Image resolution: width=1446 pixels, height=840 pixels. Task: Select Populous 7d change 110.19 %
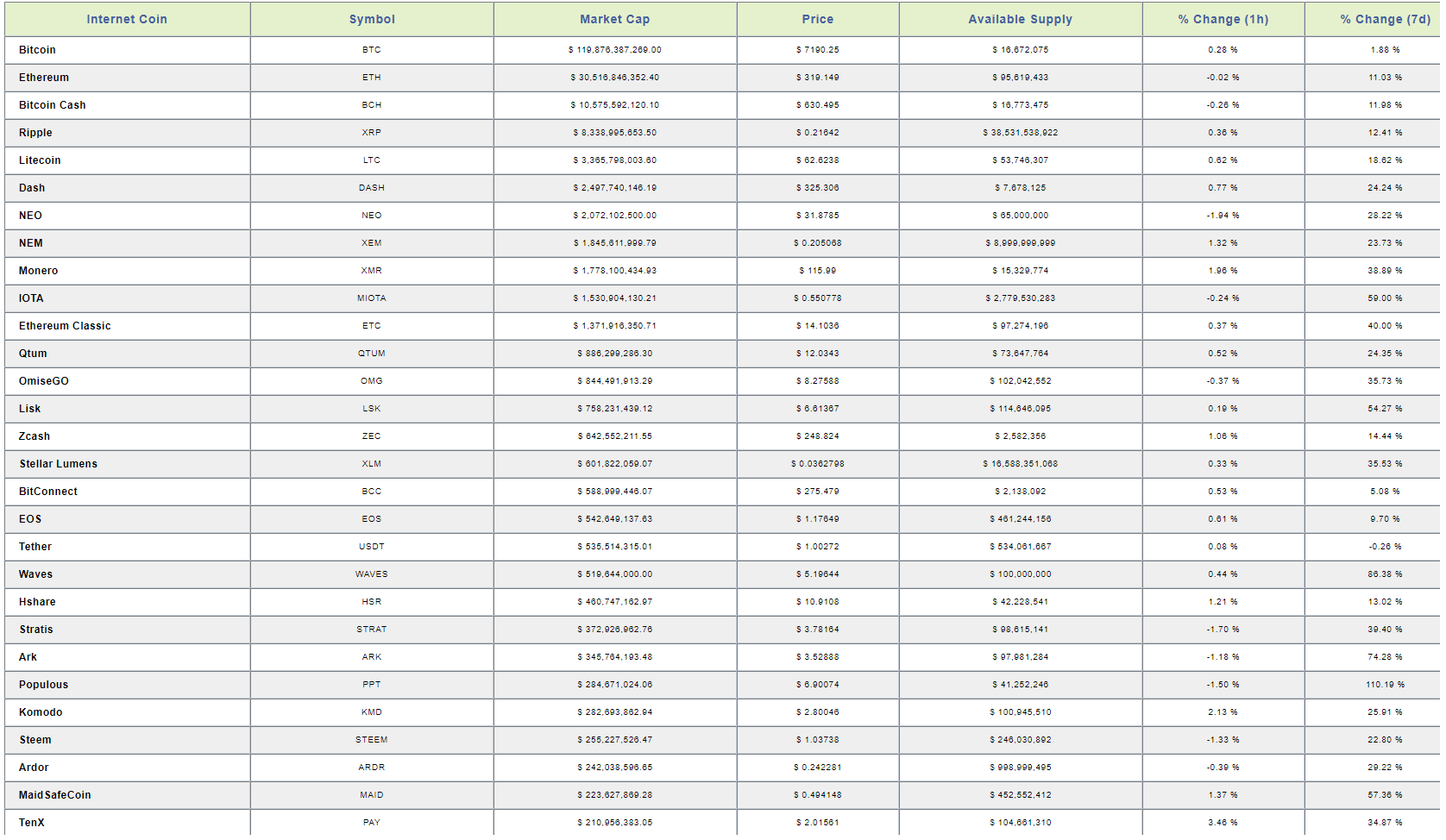point(1386,685)
